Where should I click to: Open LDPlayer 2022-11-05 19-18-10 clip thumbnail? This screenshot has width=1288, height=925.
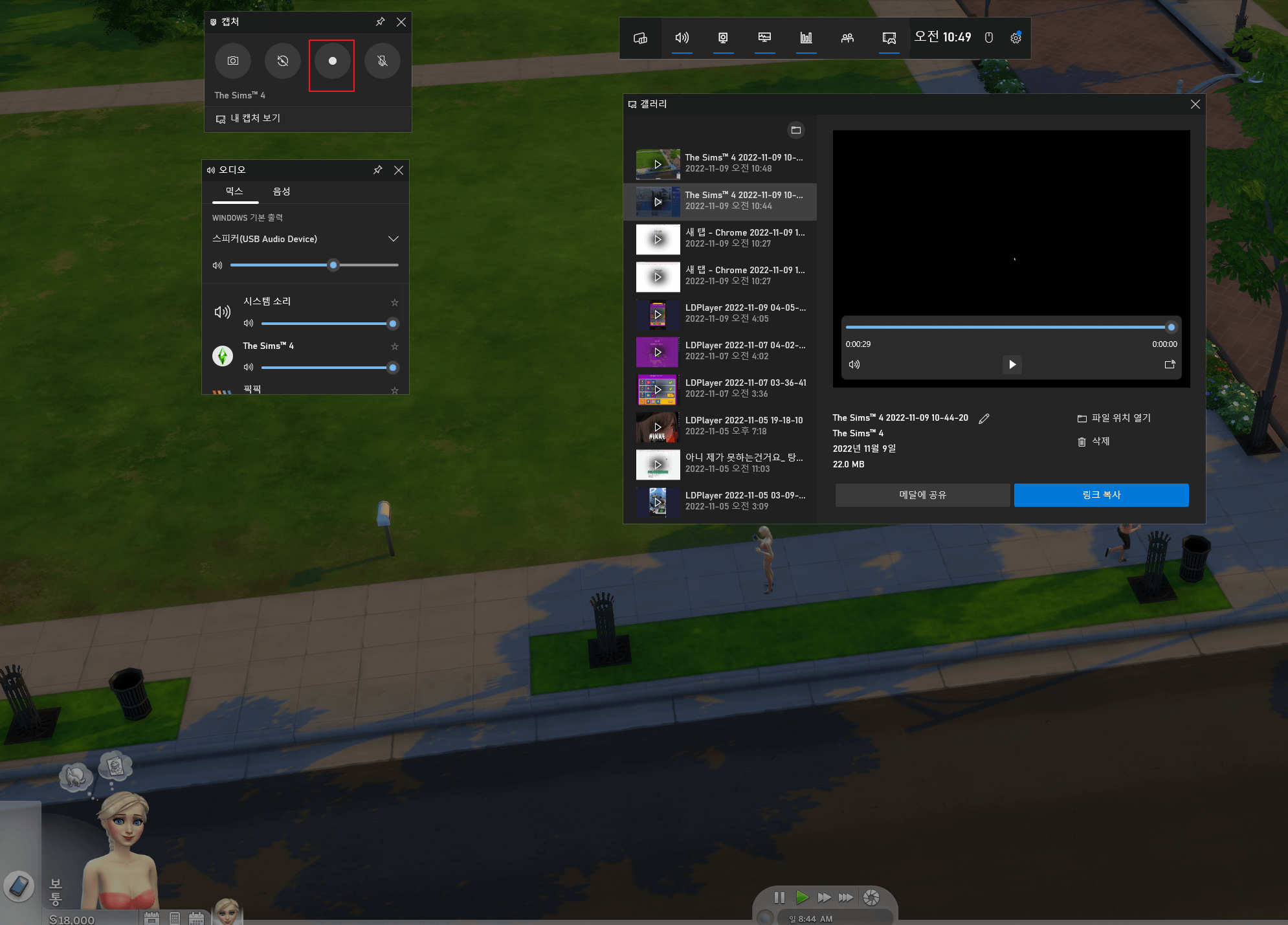pos(658,427)
